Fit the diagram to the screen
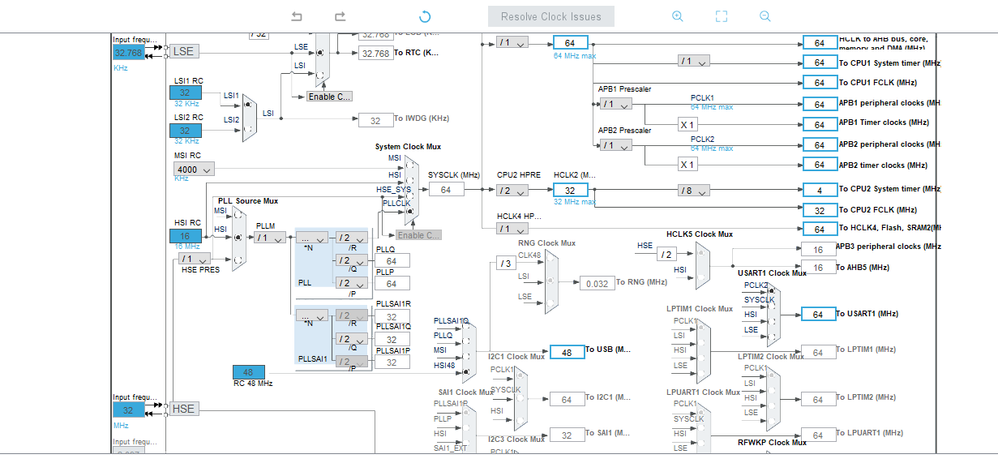Screen dimensions: 998x455 click(721, 17)
